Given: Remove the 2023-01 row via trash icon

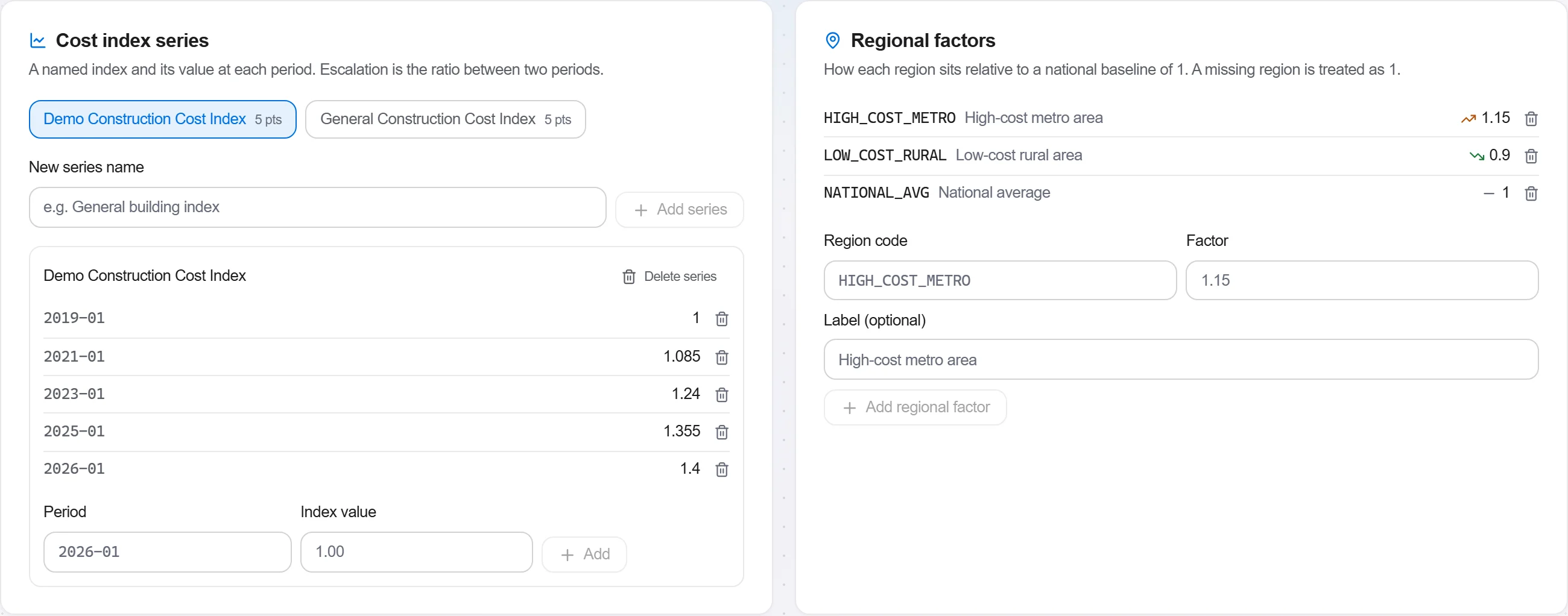Looking at the screenshot, I should point(721,395).
